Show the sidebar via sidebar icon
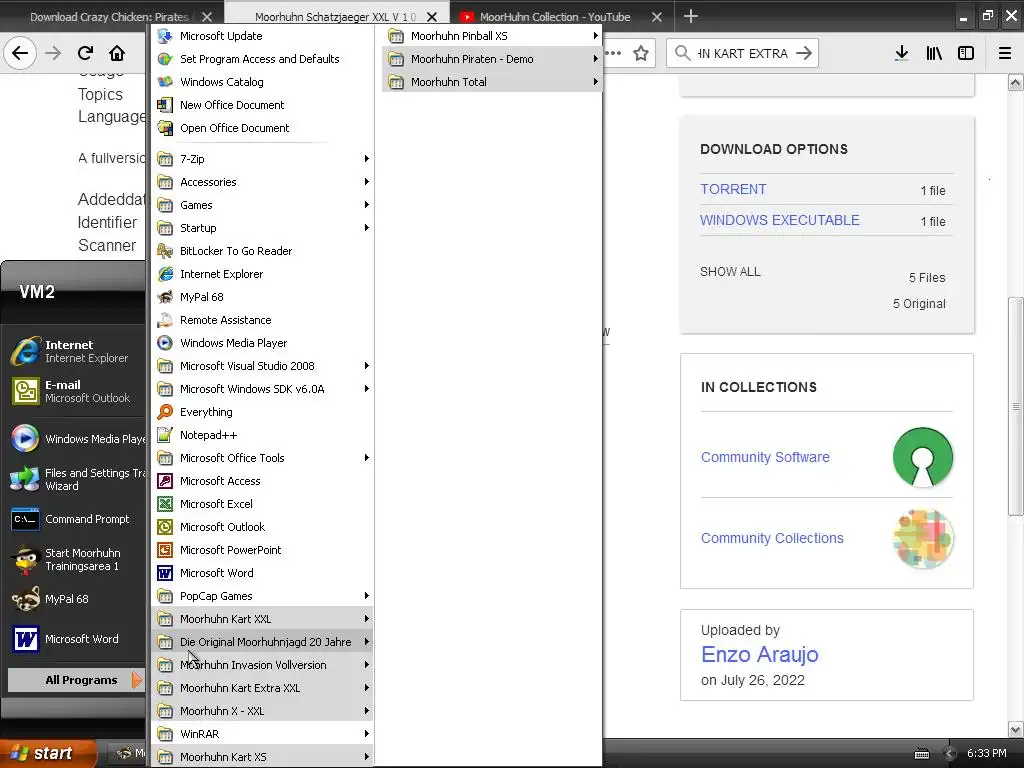 point(966,54)
